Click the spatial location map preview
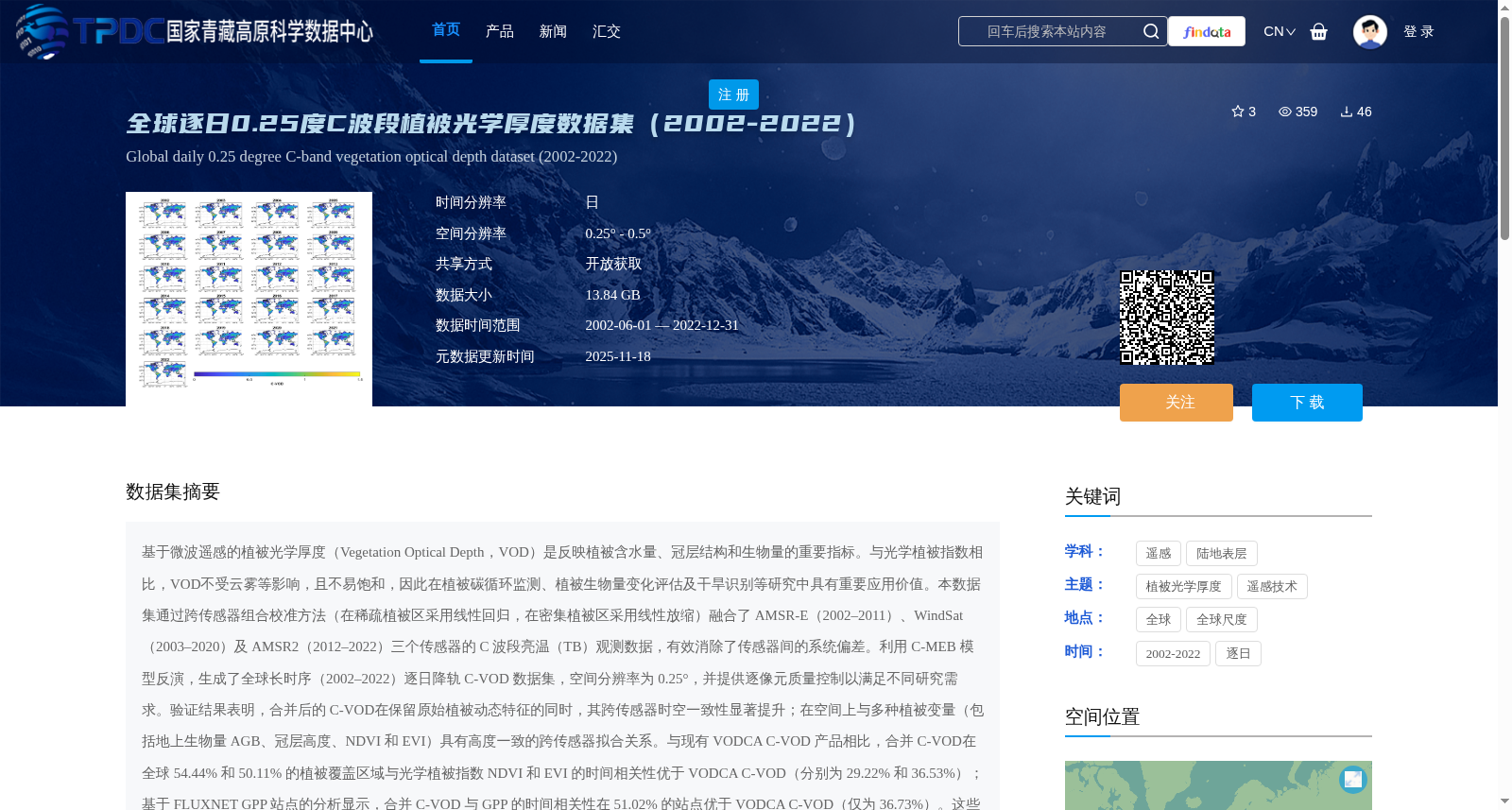The image size is (1512, 810). point(1218,785)
